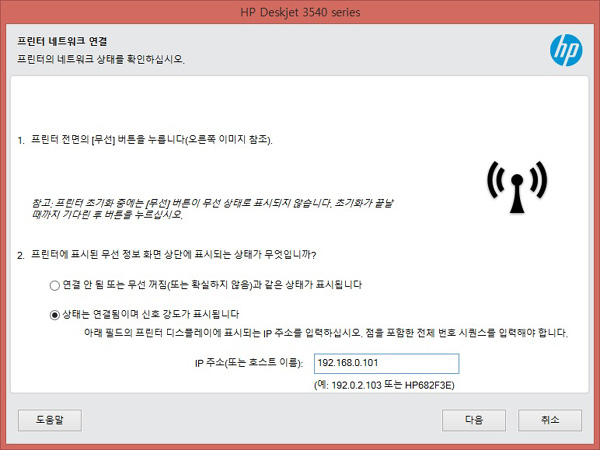Click the HP logo icon

click(x=566, y=50)
